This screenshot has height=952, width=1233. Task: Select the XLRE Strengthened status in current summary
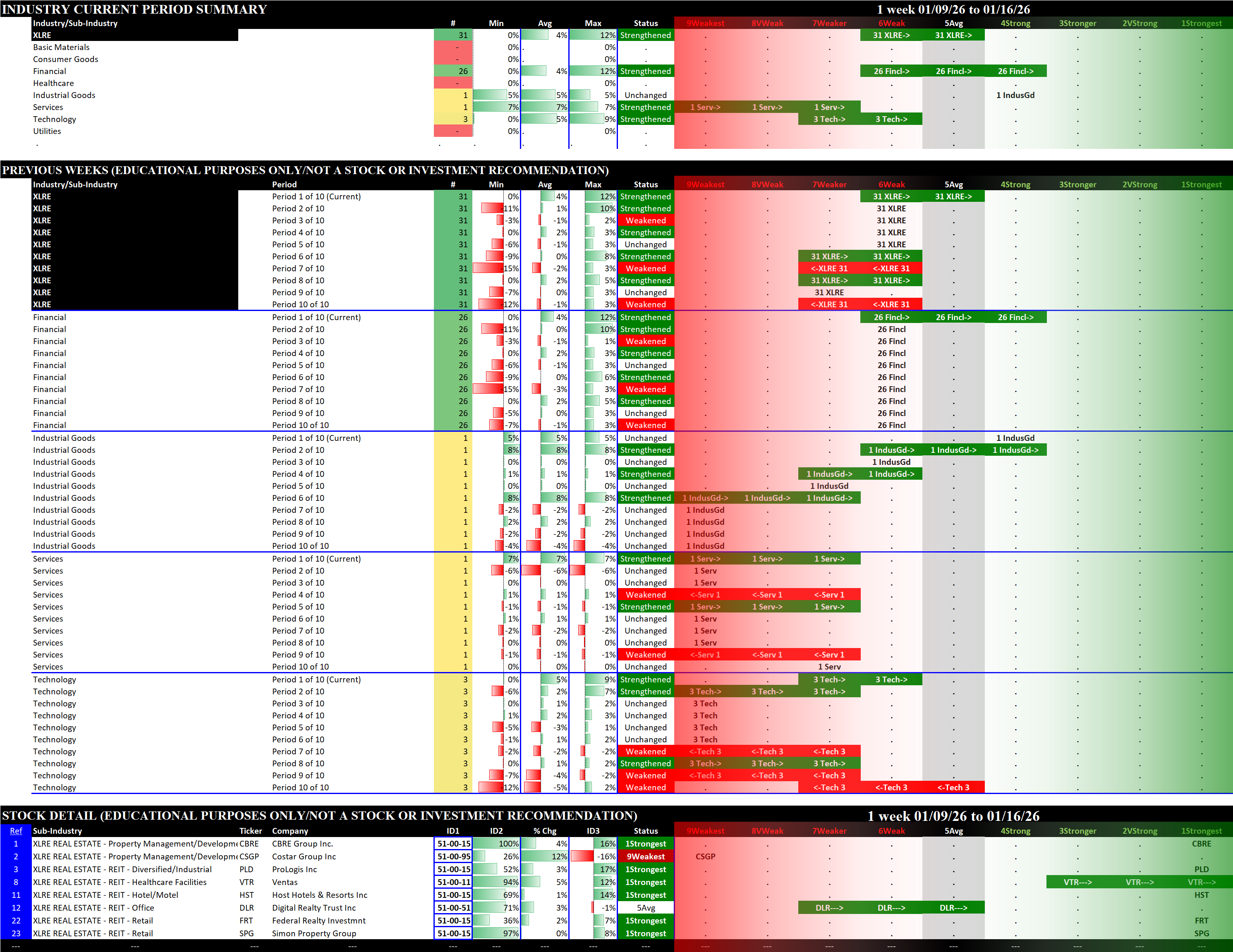[x=645, y=35]
